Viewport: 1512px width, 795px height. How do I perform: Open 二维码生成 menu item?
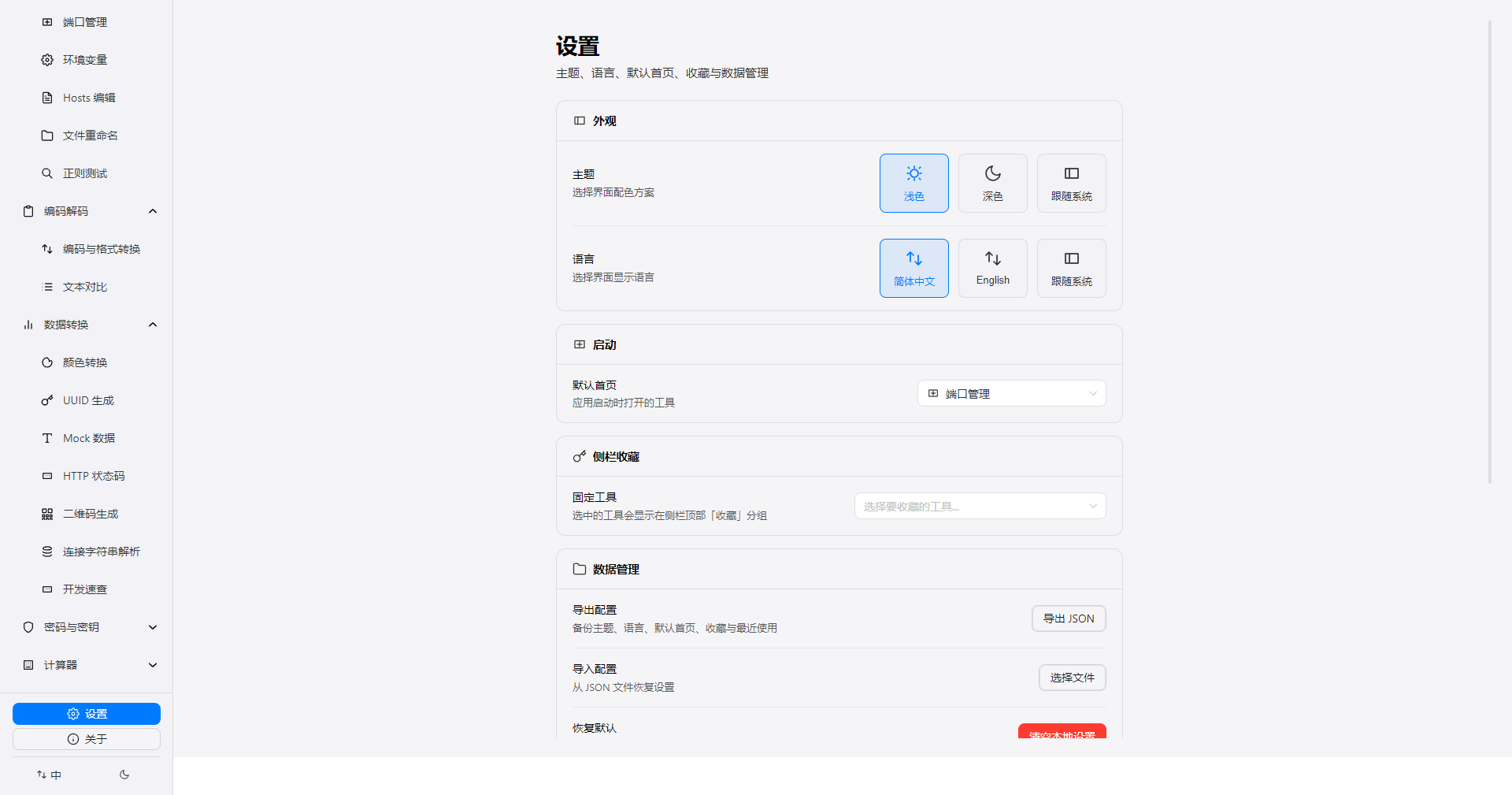[x=87, y=514]
